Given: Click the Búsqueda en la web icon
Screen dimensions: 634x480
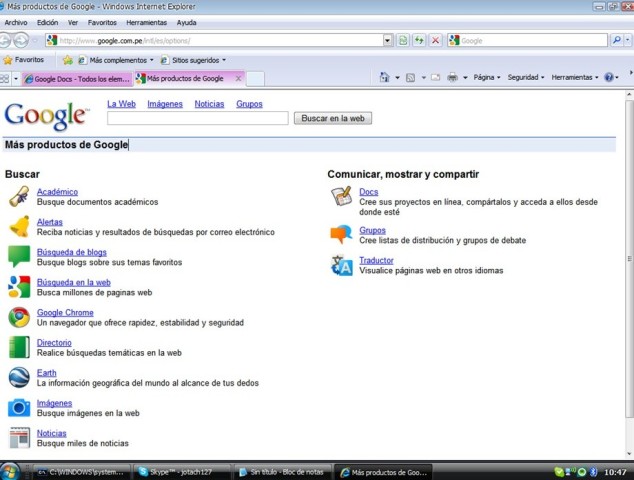Looking at the screenshot, I should [x=19, y=287].
